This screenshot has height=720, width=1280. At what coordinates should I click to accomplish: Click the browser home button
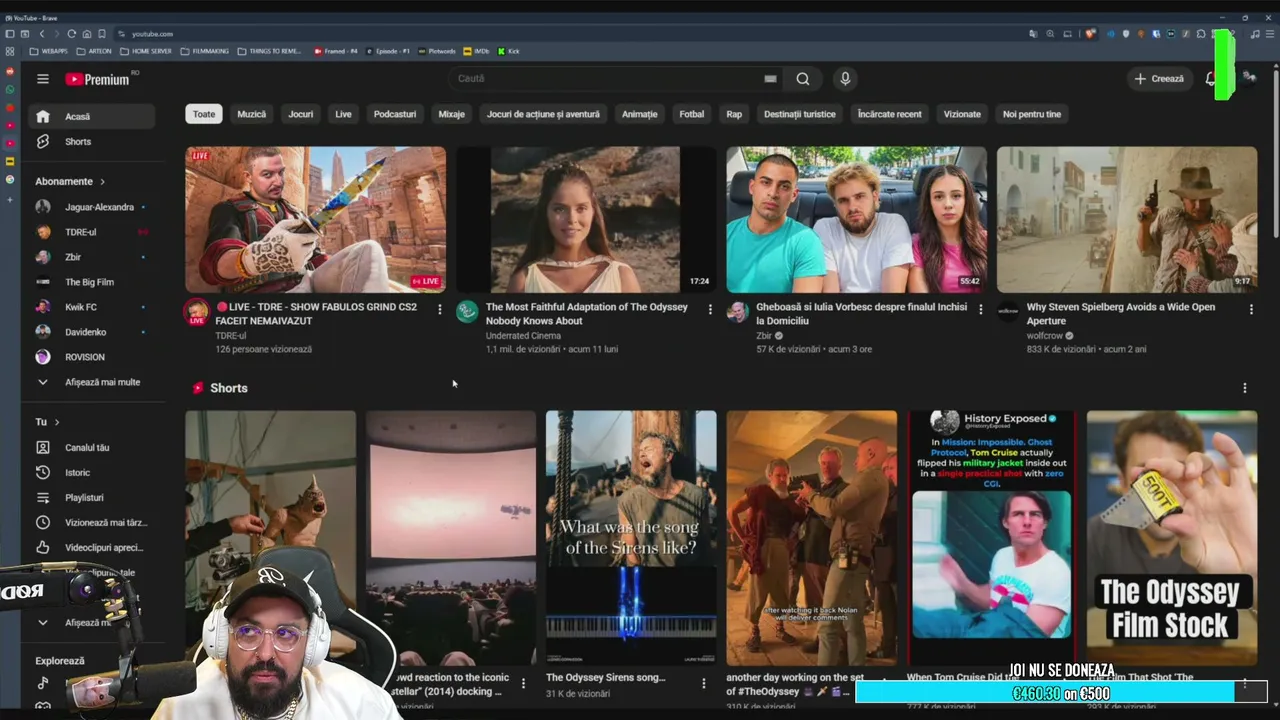pos(87,34)
